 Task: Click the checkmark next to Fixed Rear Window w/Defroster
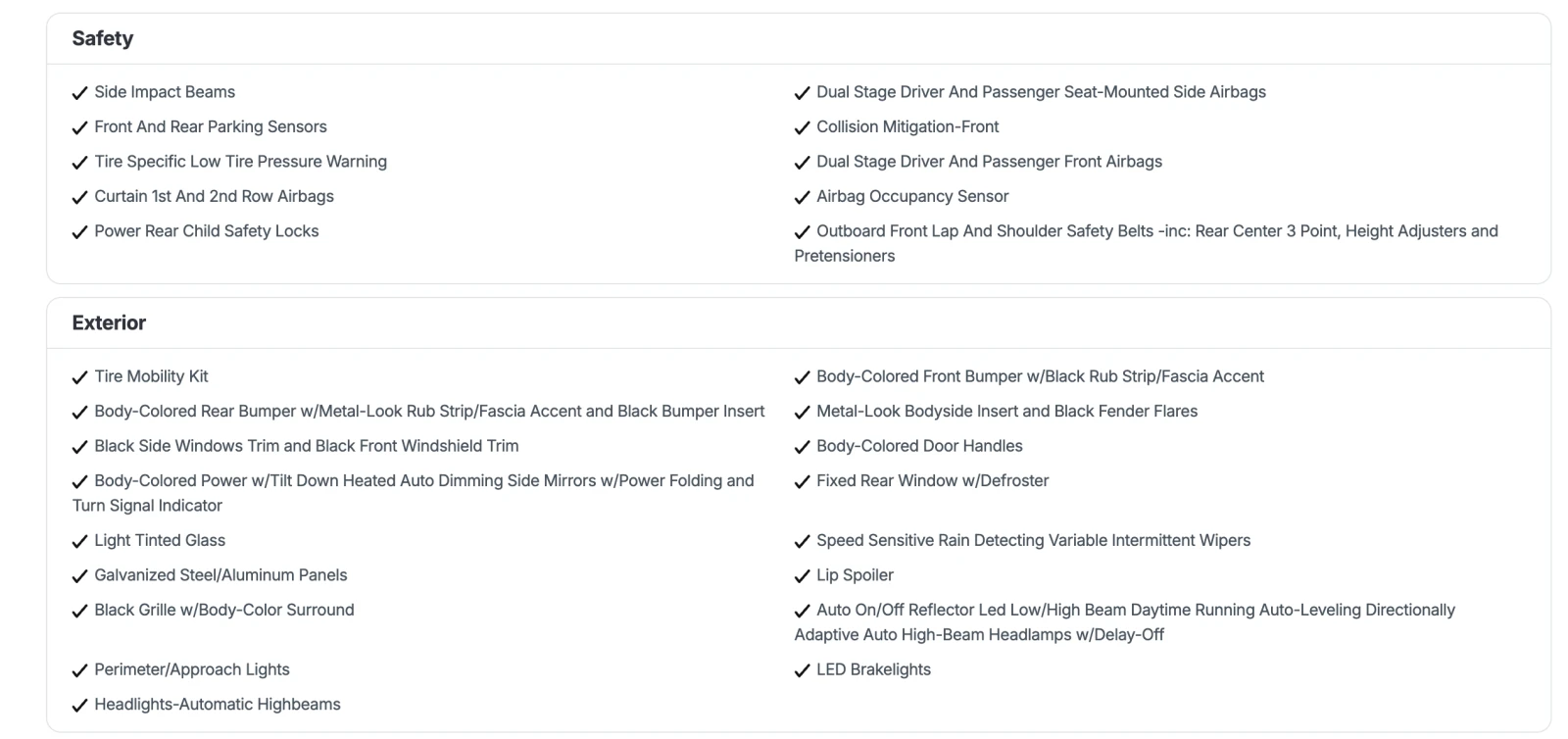(x=803, y=482)
